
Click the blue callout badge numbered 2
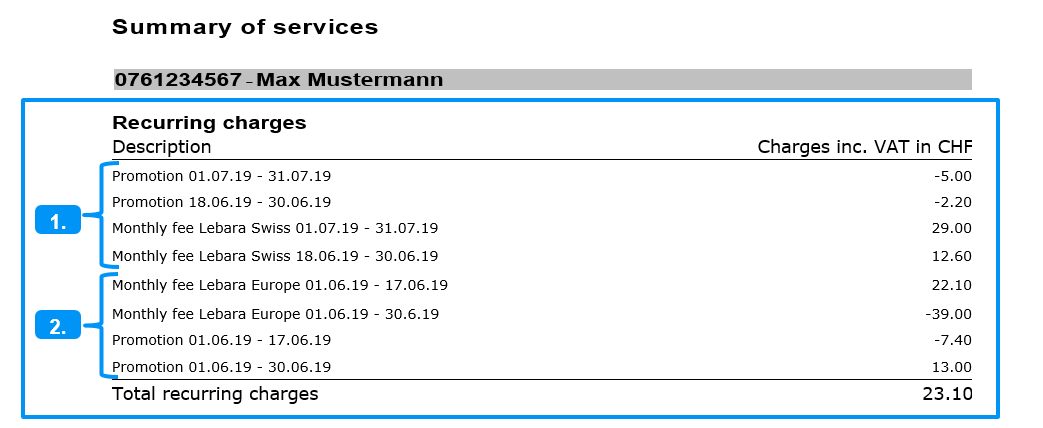coord(58,325)
